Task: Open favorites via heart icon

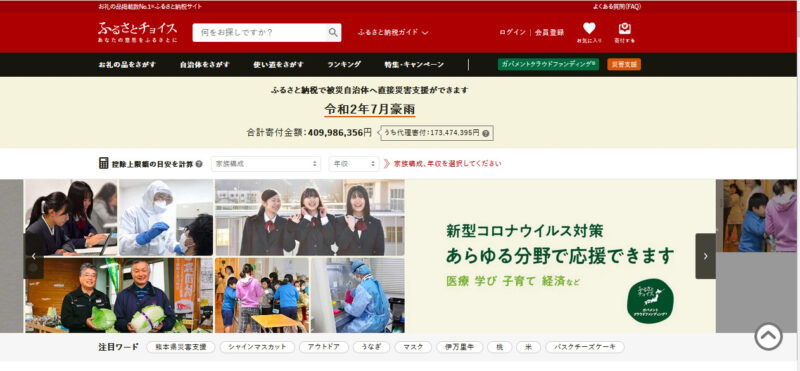Action: [589, 29]
